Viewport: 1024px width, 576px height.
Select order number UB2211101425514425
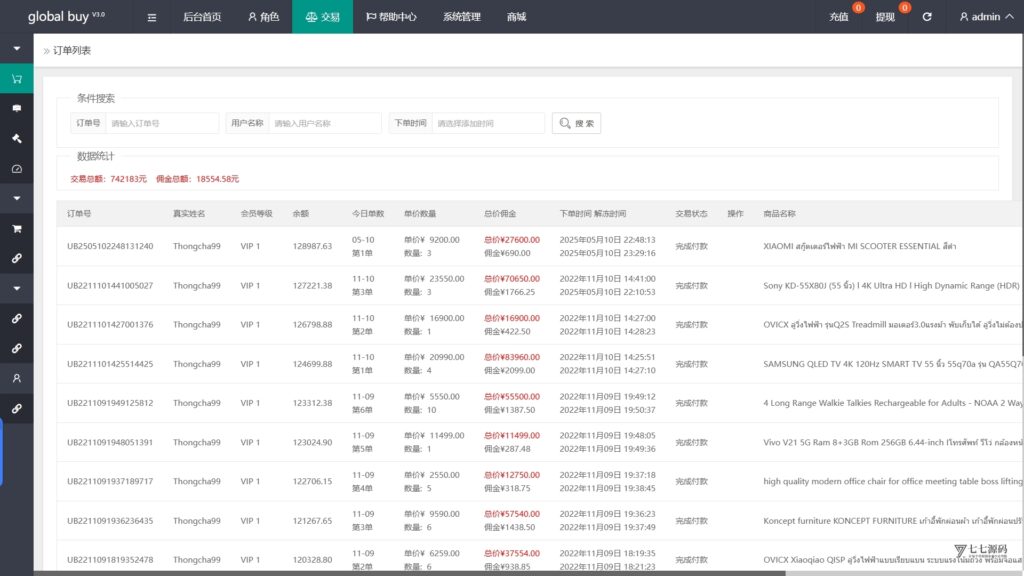[x=110, y=364]
